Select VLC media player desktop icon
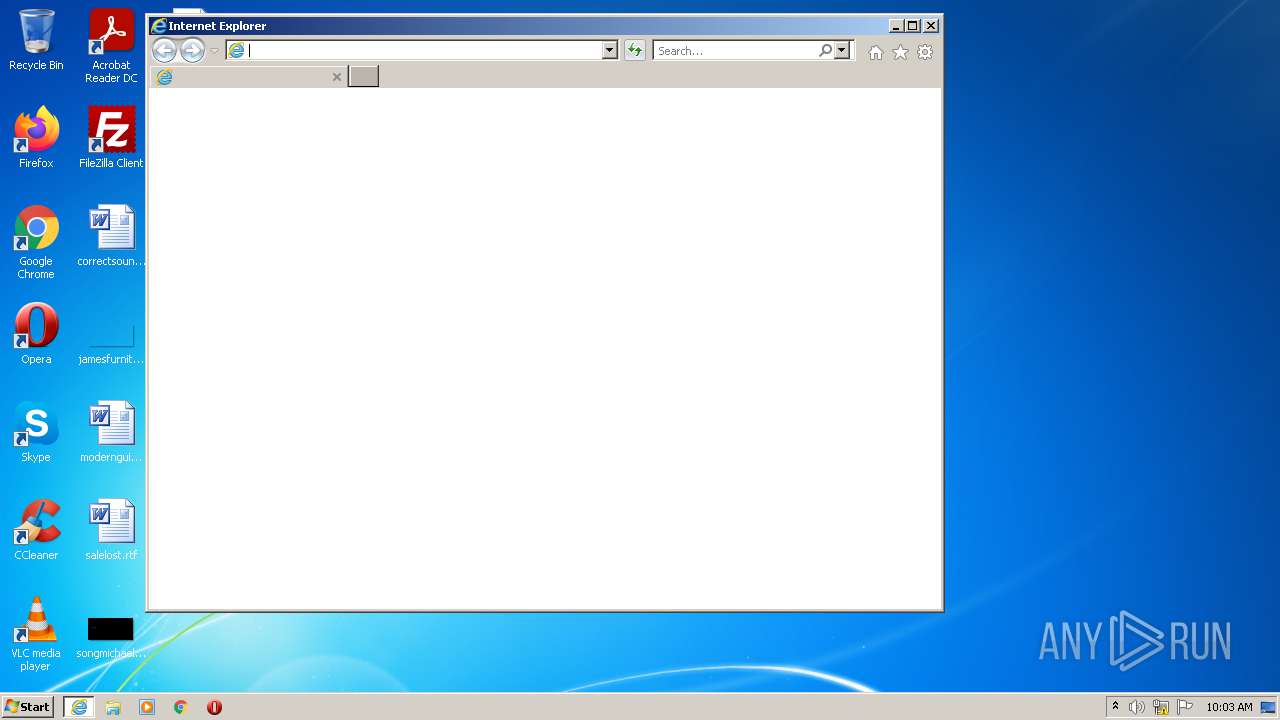This screenshot has width=1280, height=720. click(x=36, y=634)
